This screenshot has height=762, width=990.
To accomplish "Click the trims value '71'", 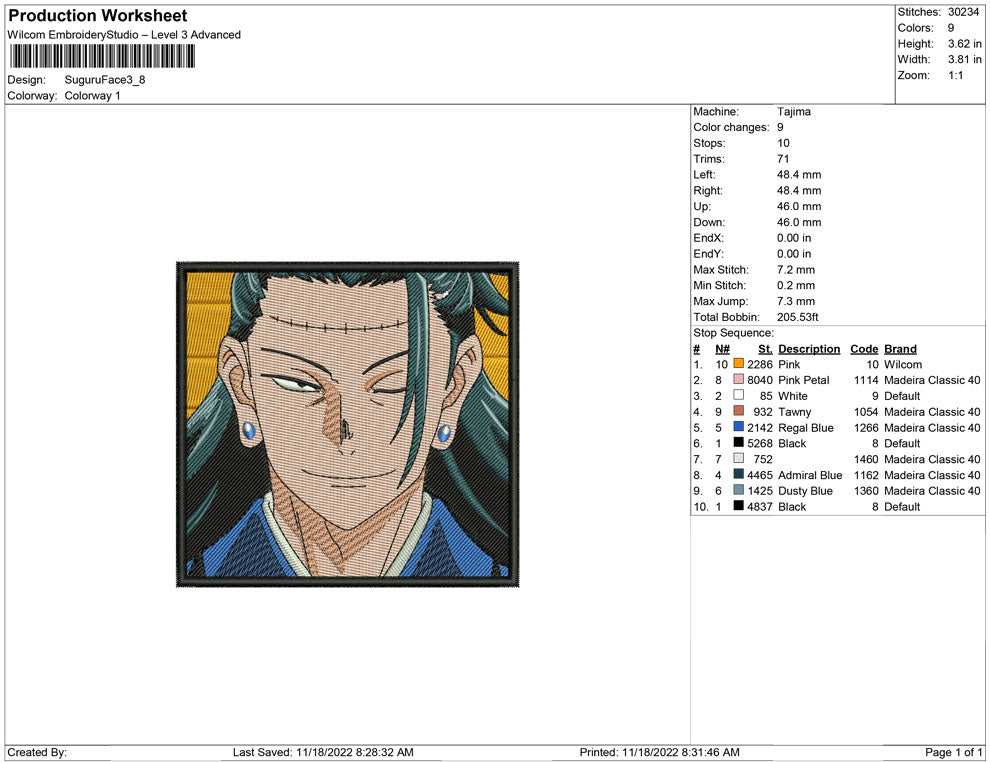I will [x=783, y=158].
